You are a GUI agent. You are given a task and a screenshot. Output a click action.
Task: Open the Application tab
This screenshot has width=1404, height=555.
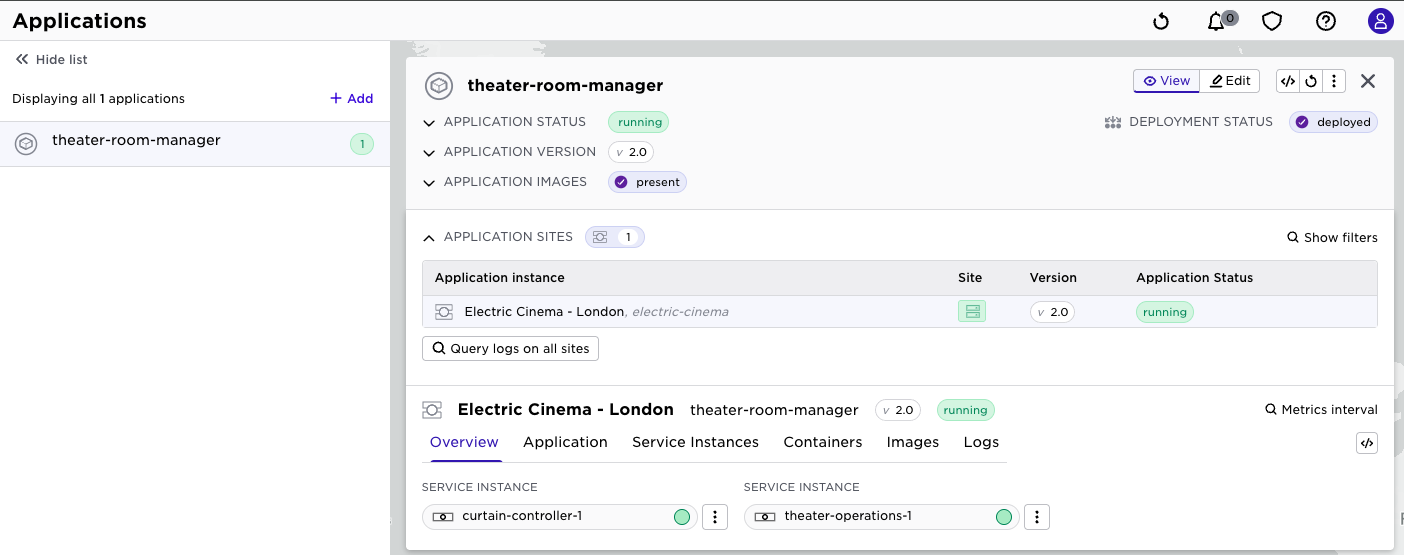(565, 442)
